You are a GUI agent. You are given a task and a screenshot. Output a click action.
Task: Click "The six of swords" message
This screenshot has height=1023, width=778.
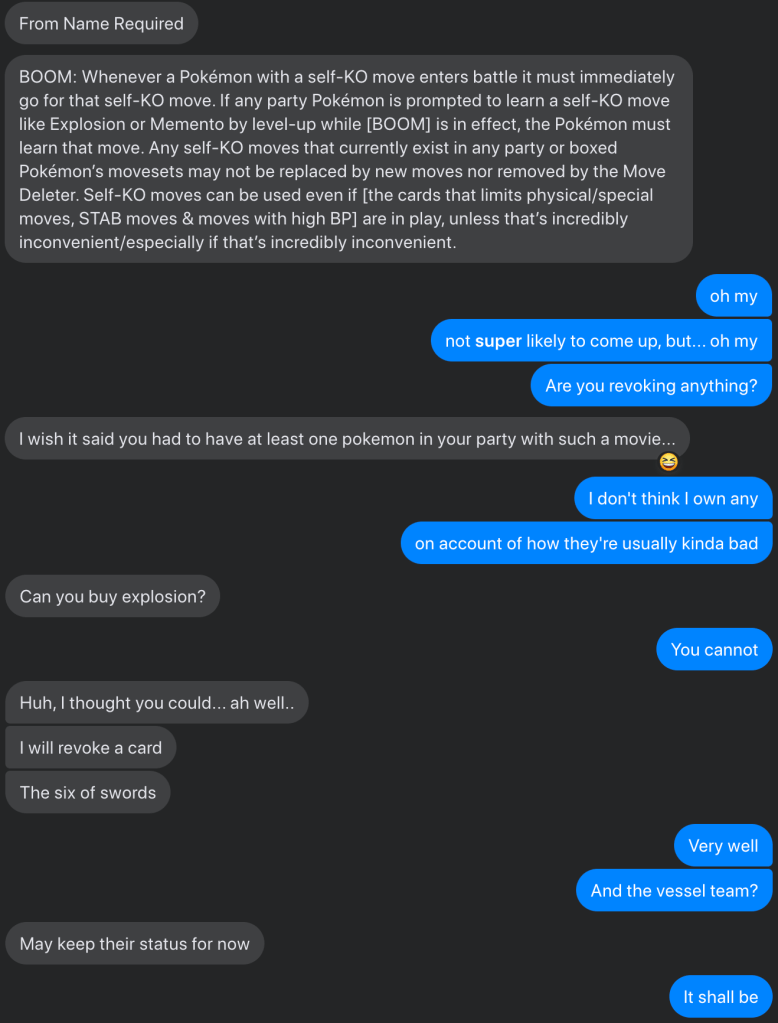tap(88, 793)
